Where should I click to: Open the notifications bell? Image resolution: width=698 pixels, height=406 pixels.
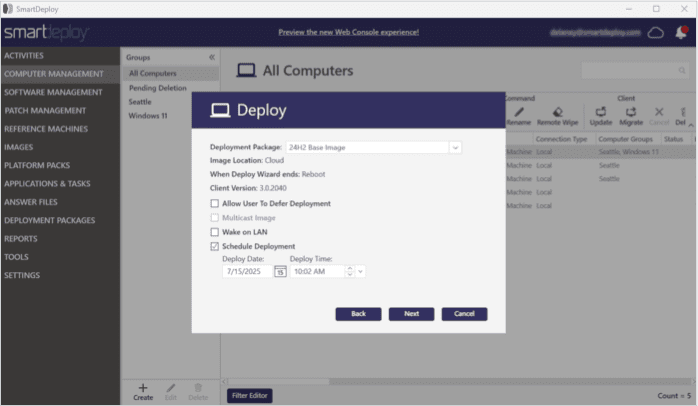pyautogui.click(x=681, y=32)
